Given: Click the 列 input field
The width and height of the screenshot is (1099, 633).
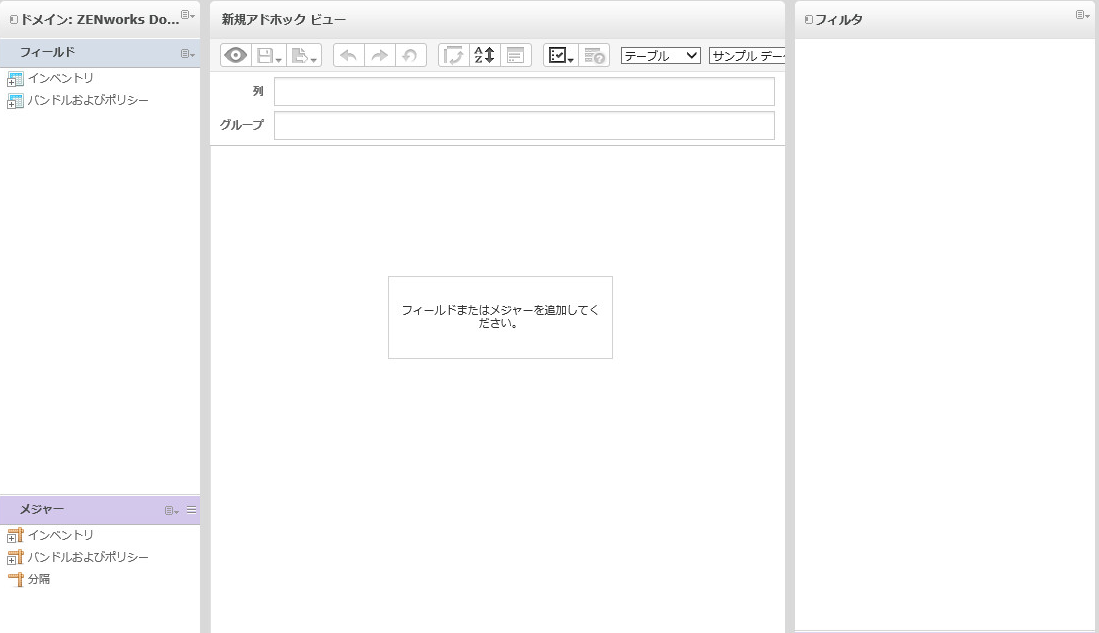Looking at the screenshot, I should tap(524, 91).
